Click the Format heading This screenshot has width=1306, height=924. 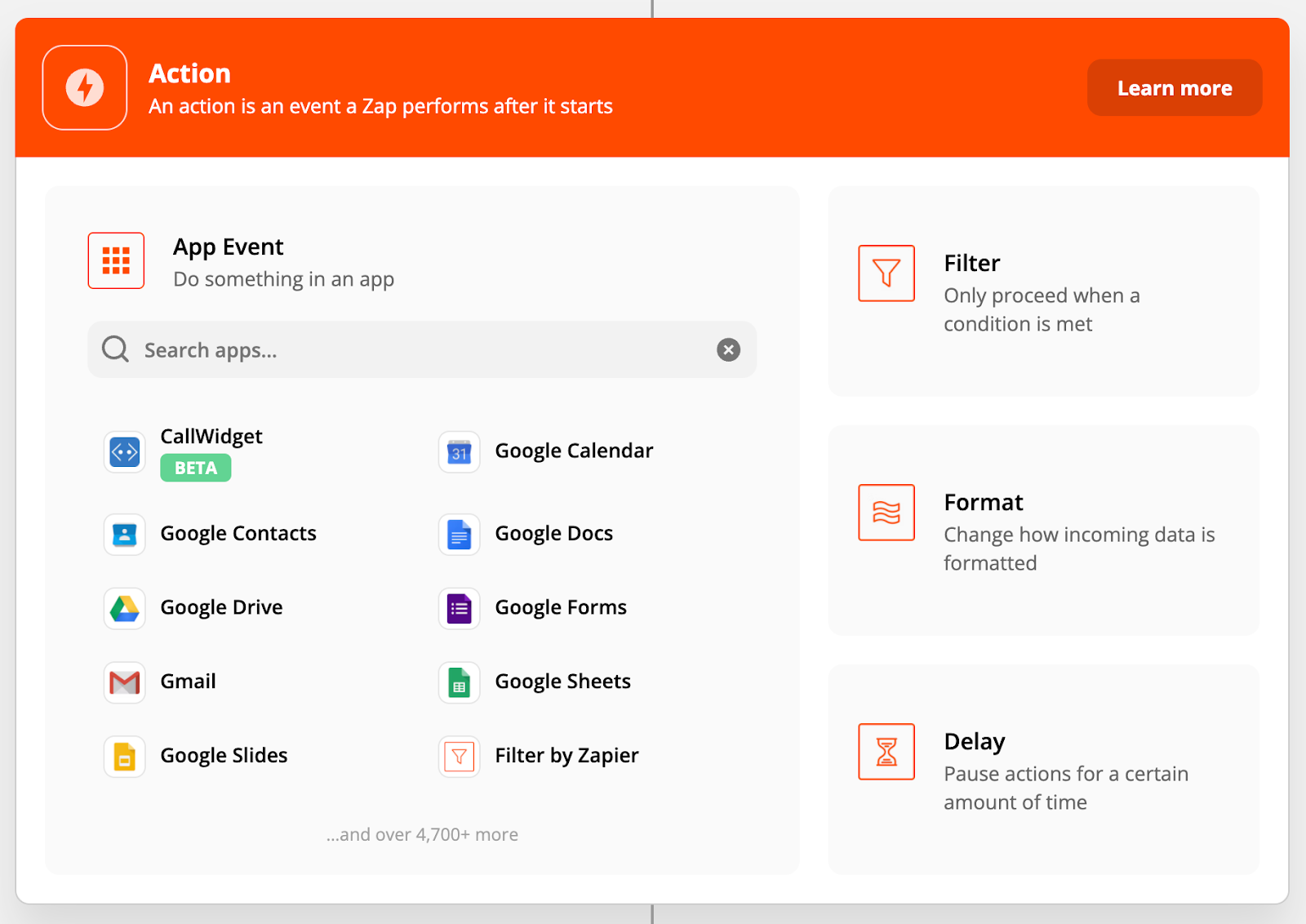tap(984, 502)
